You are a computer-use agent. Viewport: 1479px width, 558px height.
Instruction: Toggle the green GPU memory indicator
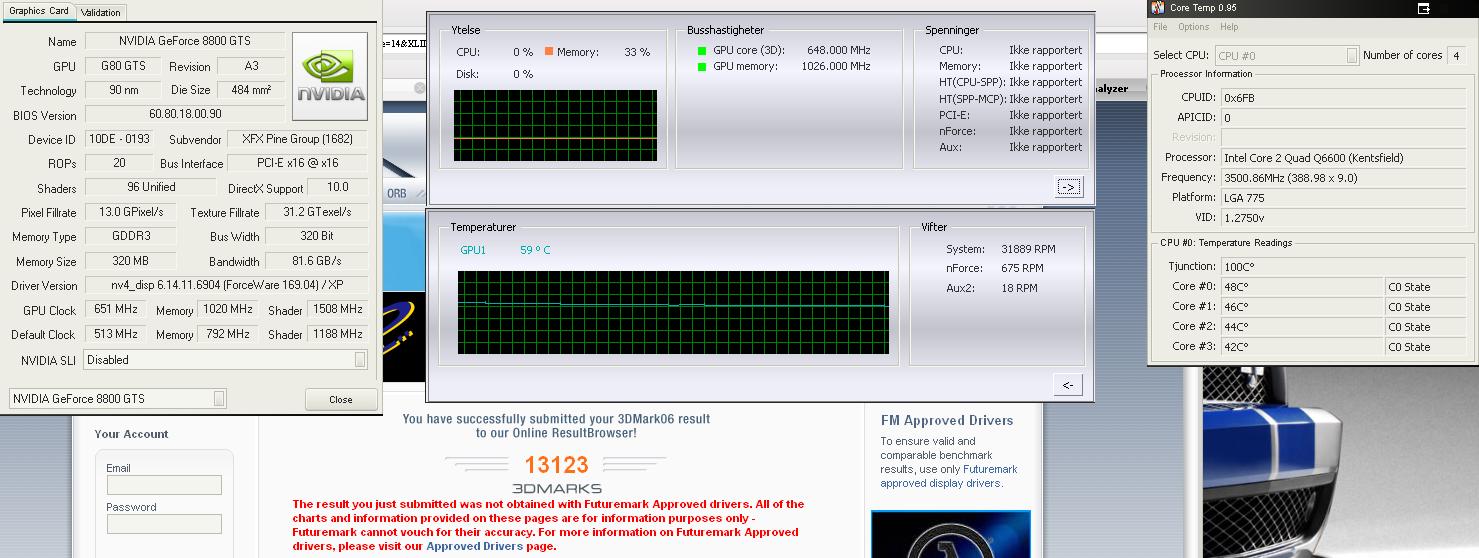(702, 67)
